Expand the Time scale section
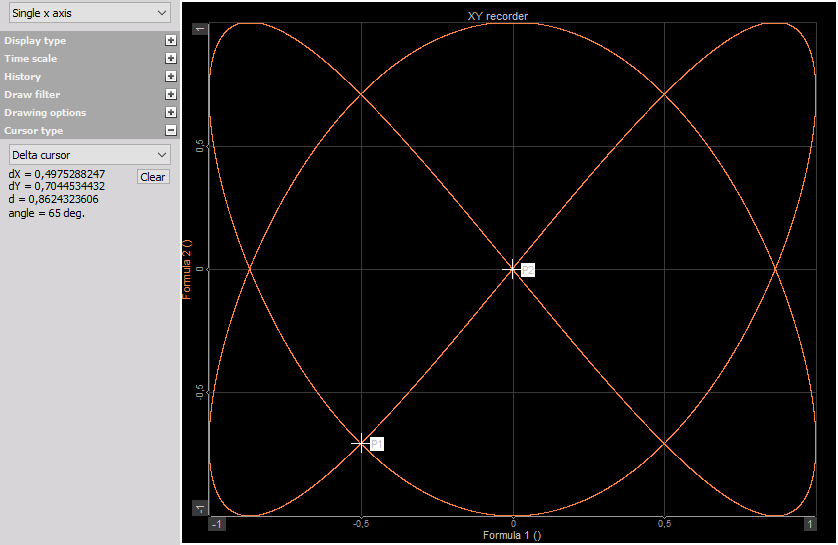 coord(170,59)
